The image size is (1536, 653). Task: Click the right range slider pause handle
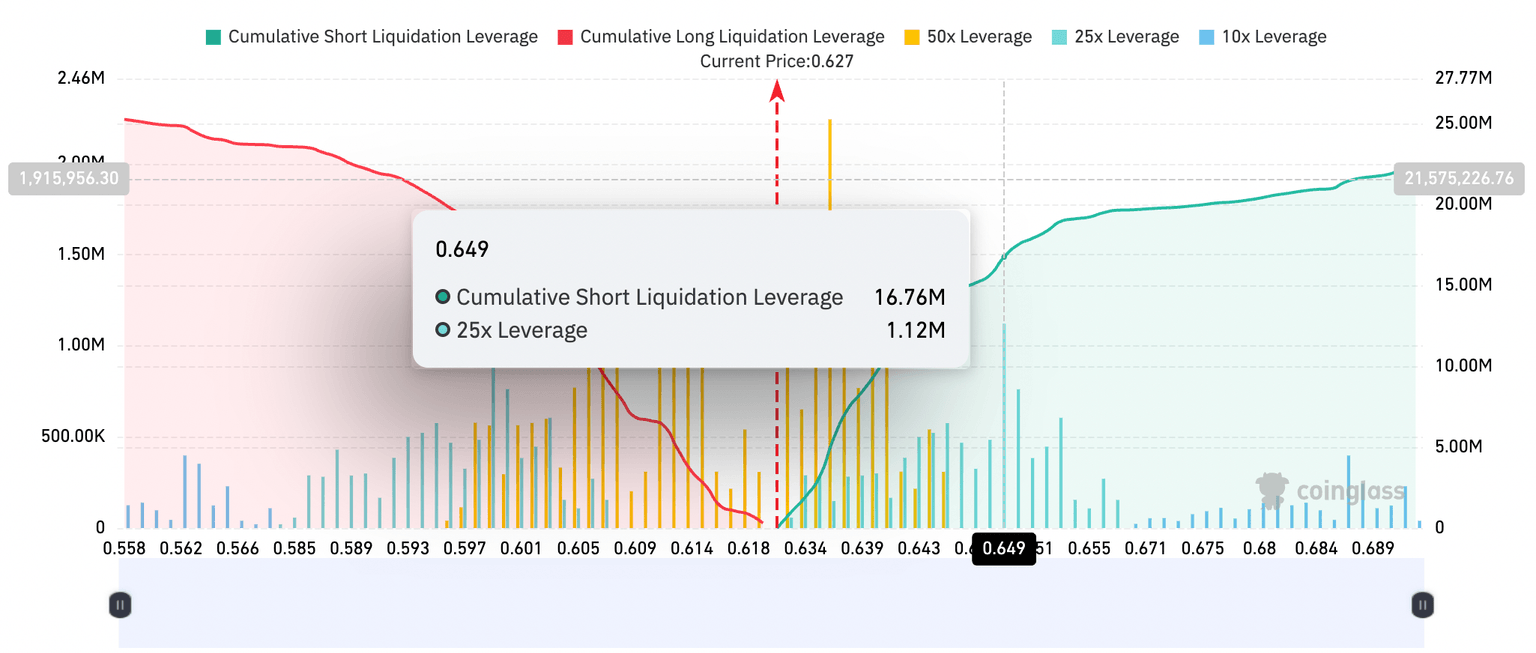1422,604
